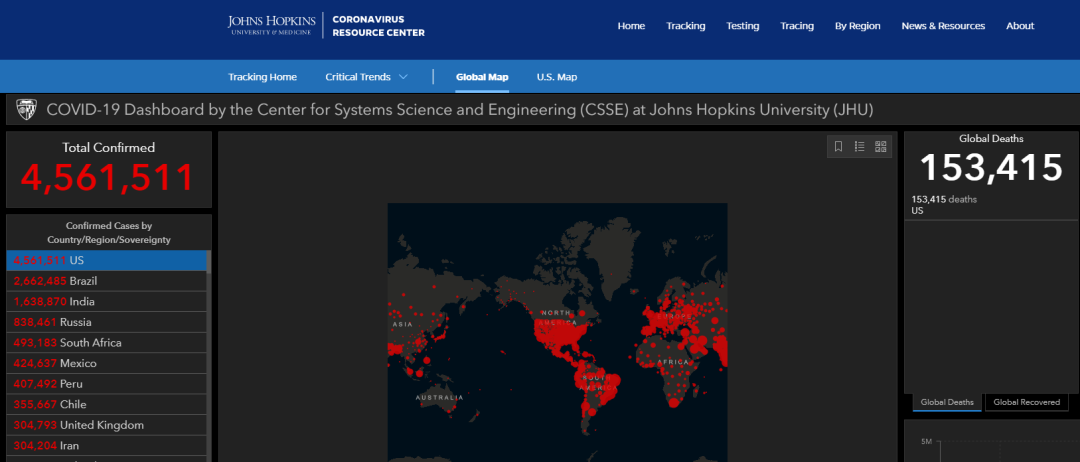Image resolution: width=1080 pixels, height=462 pixels.
Task: Open the By Region menu item
Action: [x=858, y=26]
